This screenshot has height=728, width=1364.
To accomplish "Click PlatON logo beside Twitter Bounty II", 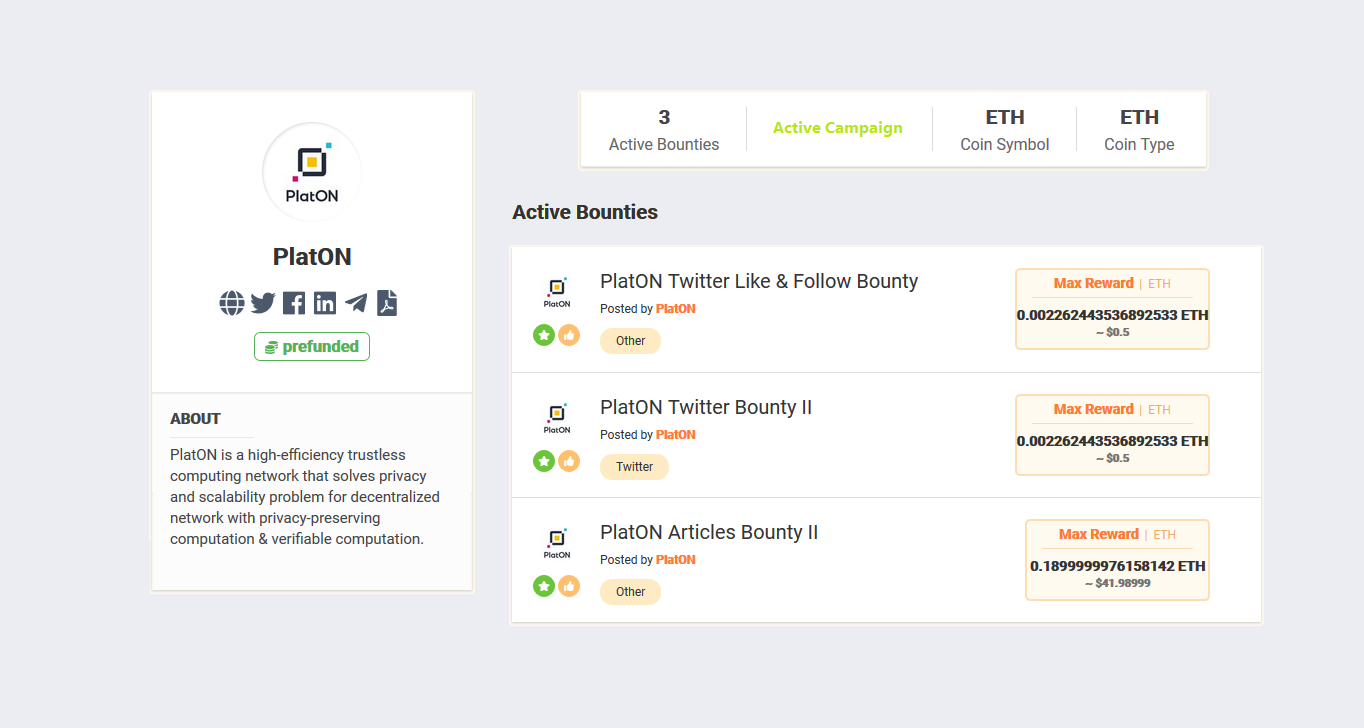I will click(x=557, y=418).
